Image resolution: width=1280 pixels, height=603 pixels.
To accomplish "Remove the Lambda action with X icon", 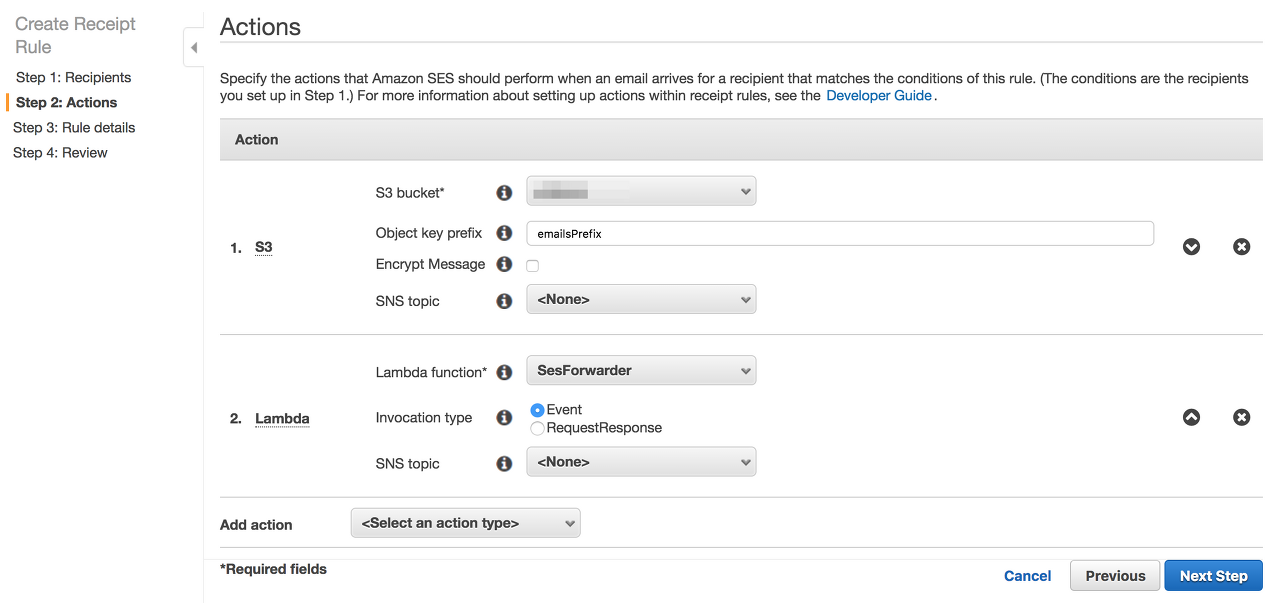I will 1241,418.
